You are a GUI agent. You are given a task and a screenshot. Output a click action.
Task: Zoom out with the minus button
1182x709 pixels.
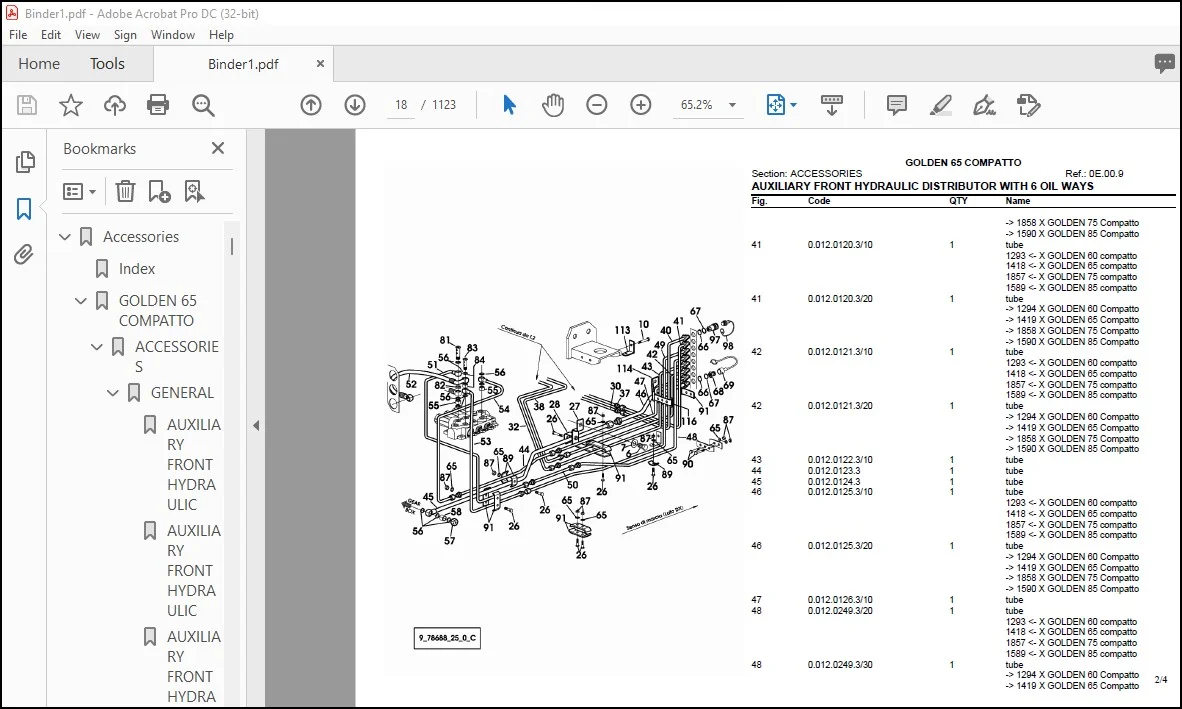(596, 105)
